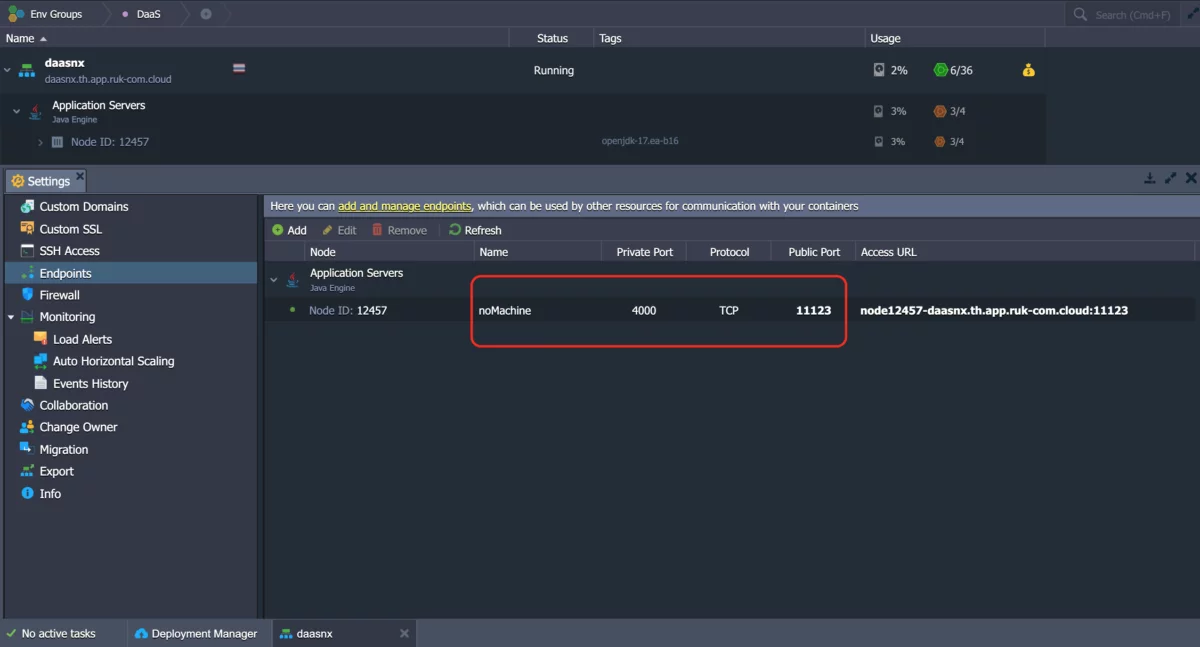
Task: Click the Remove endpoint button
Action: coord(399,230)
